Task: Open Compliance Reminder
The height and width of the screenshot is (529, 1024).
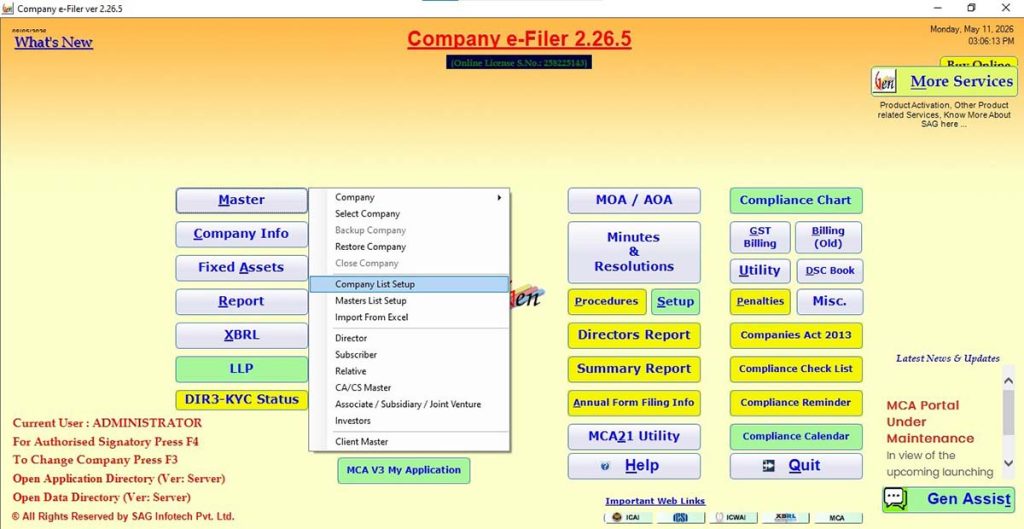Action: tap(796, 403)
